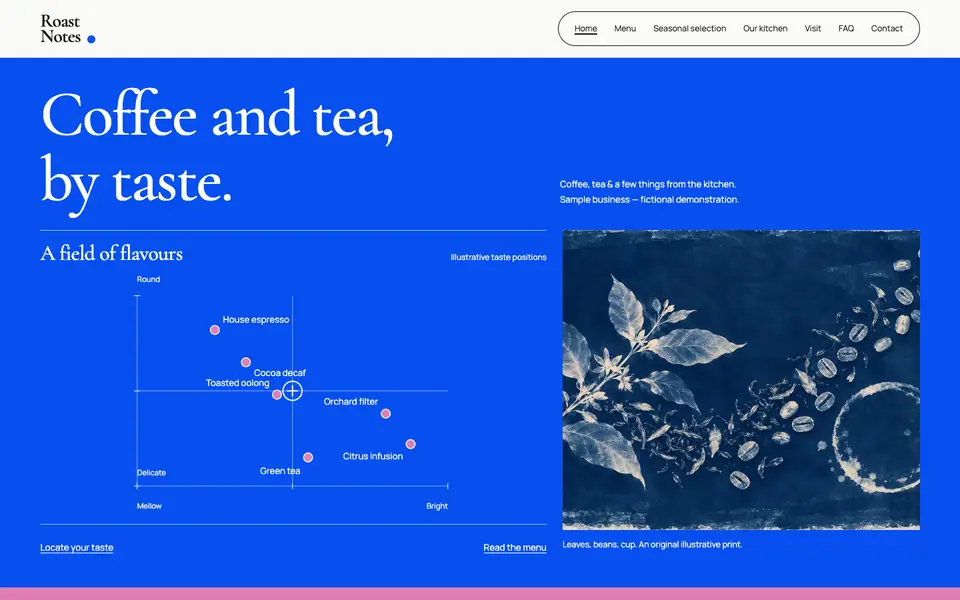The image size is (960, 600).
Task: Click the 'Delicate' axis label
Action: click(x=151, y=473)
